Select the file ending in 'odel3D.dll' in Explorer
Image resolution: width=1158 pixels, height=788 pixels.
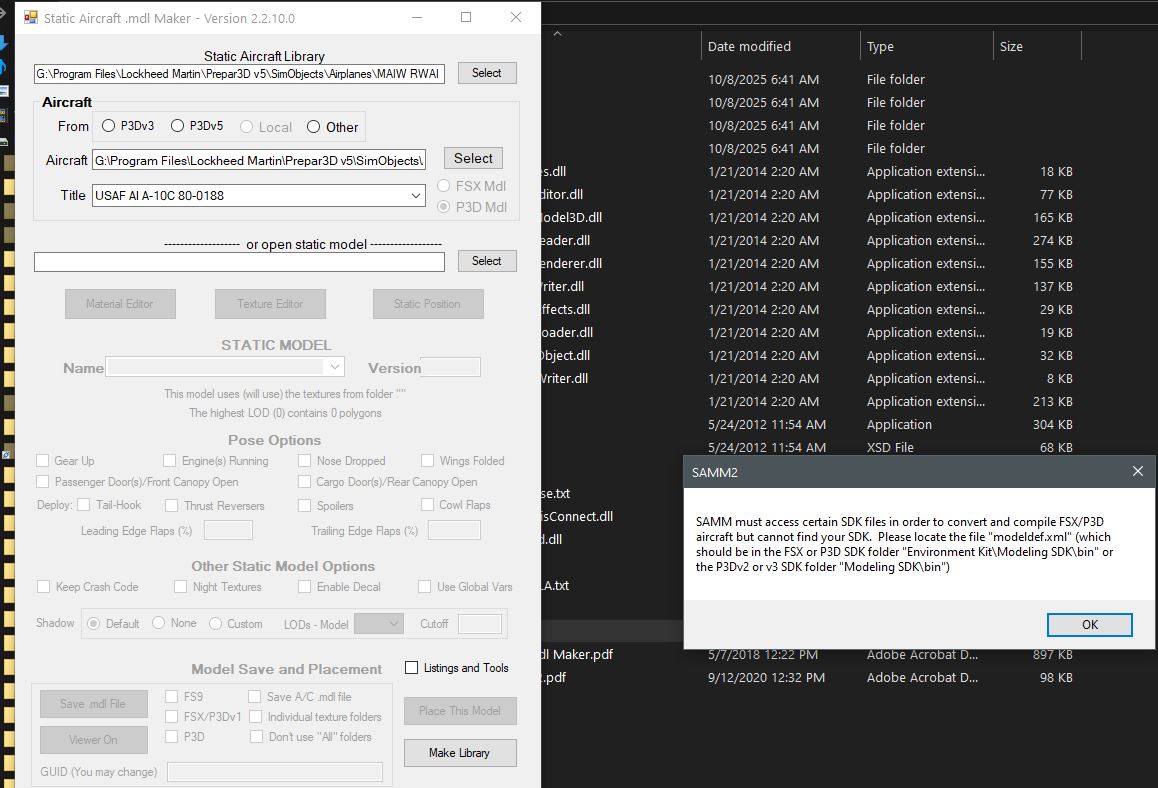(812, 217)
